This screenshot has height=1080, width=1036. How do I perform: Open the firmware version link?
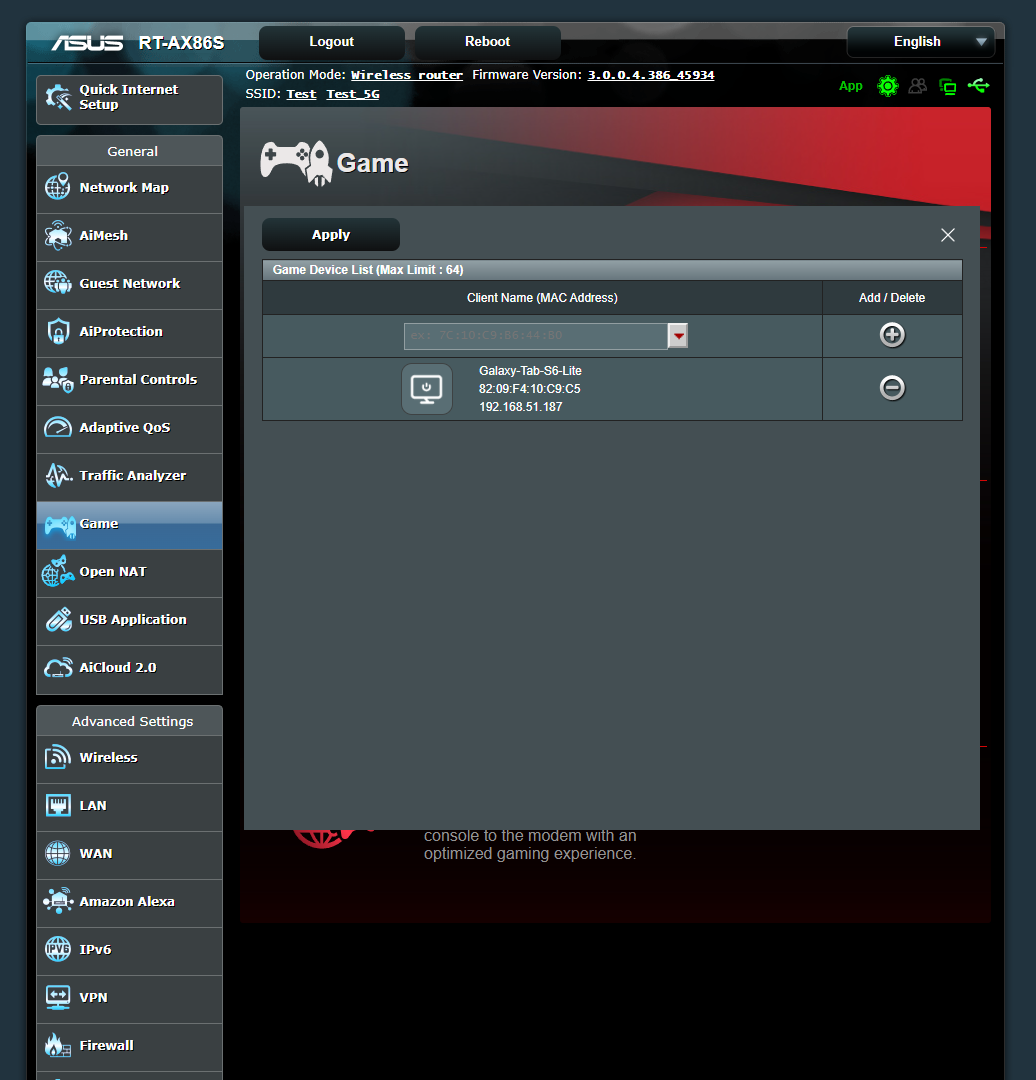pos(650,74)
